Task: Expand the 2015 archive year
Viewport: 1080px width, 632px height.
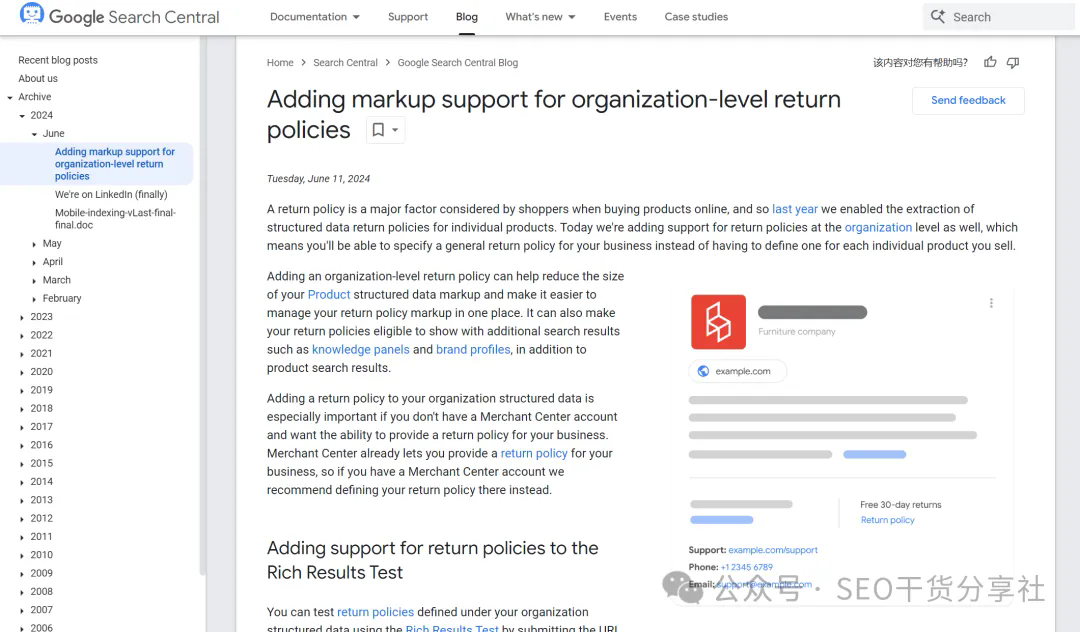Action: [22, 464]
